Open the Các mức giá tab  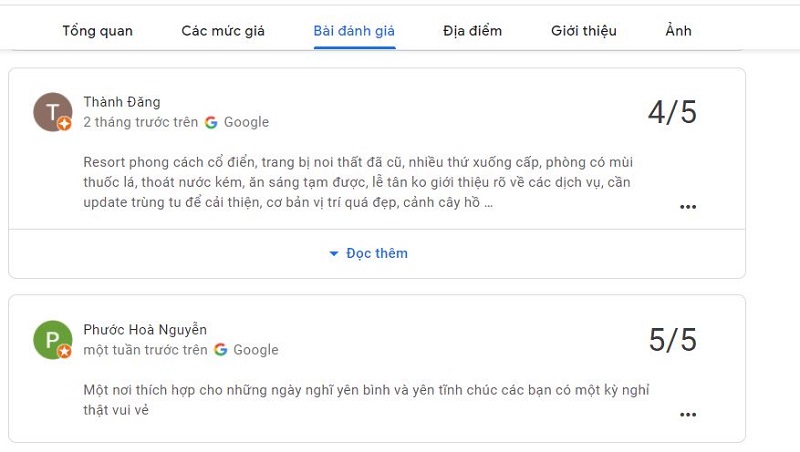(x=223, y=31)
